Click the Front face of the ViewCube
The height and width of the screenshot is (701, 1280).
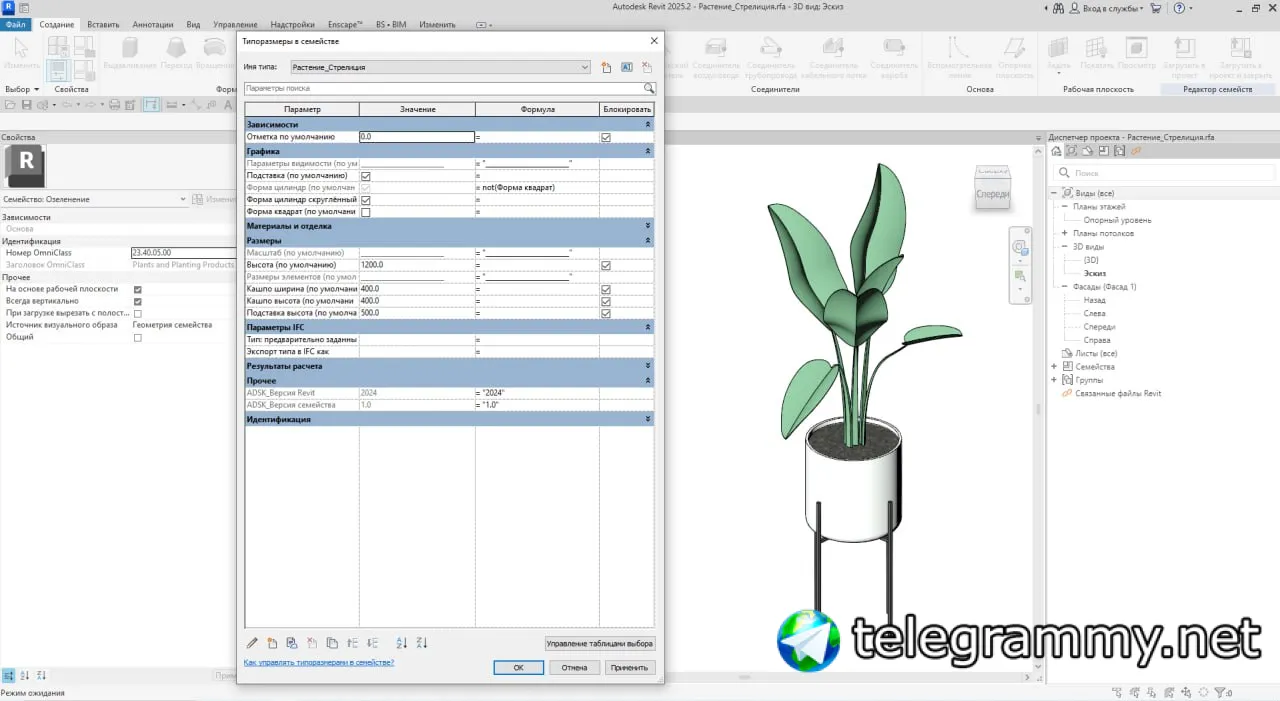992,194
